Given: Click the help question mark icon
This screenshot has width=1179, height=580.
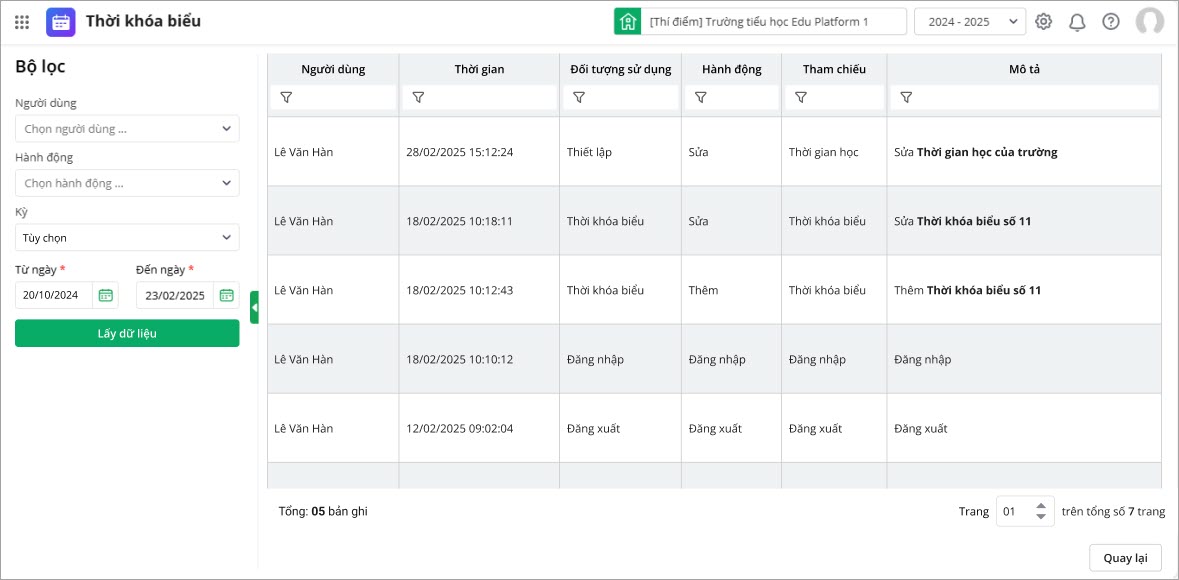Looking at the screenshot, I should 1111,21.
